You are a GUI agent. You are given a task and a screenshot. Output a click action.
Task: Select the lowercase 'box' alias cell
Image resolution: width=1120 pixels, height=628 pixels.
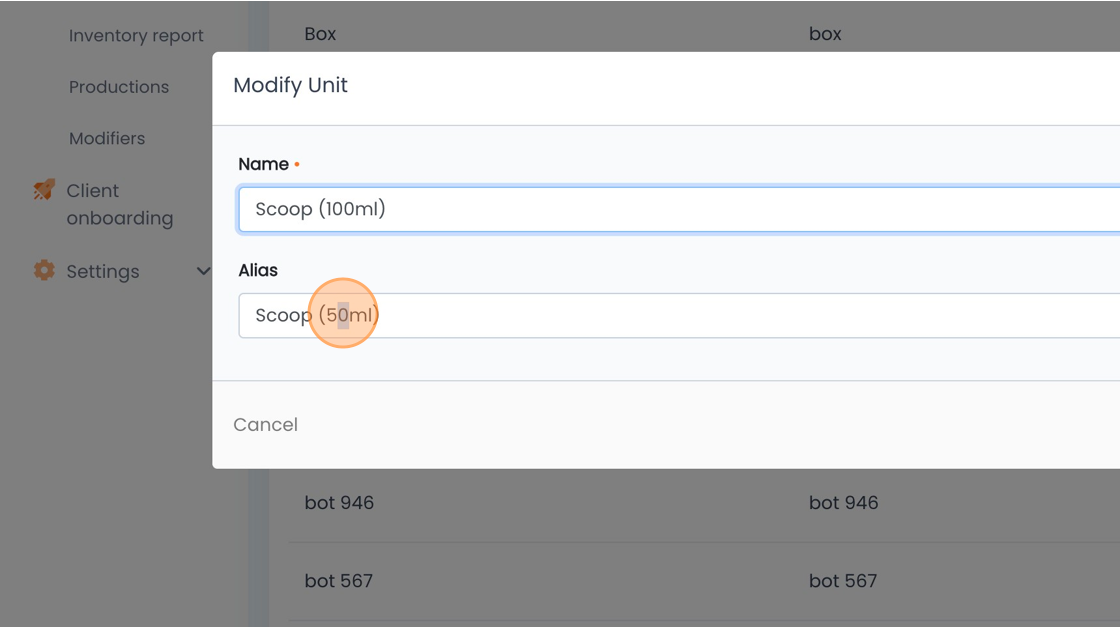pos(825,34)
